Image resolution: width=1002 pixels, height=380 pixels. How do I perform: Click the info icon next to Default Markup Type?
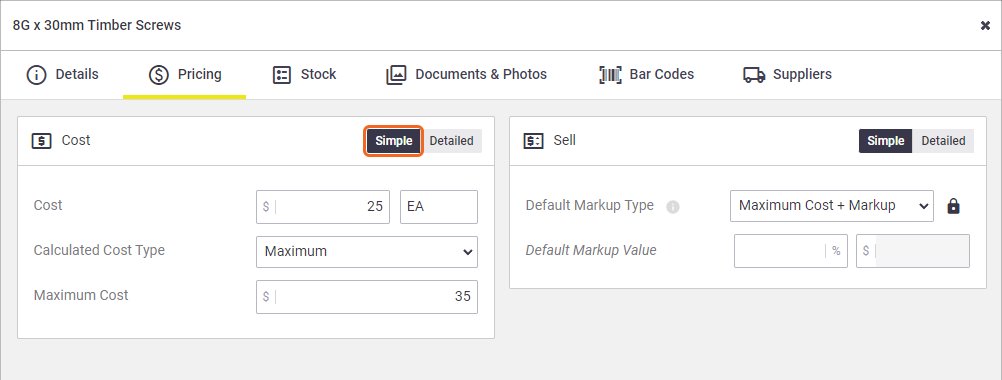[x=672, y=207]
